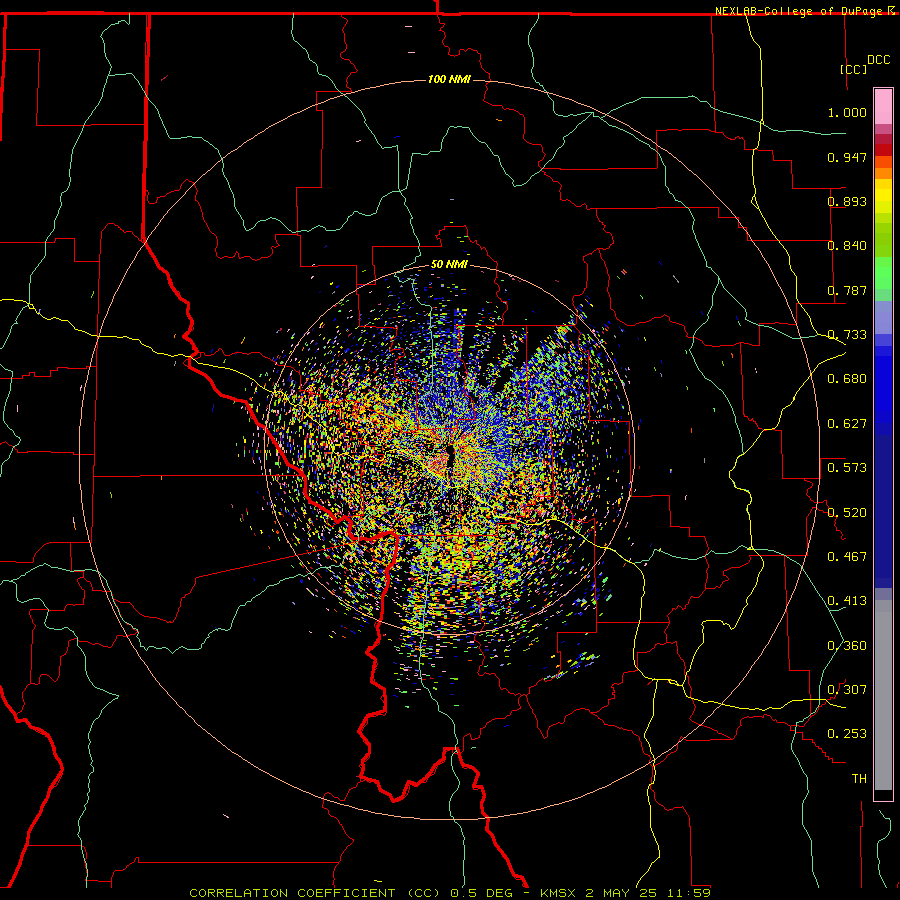Screen dimensions: 900x900
Task: Select the "DCC" label above the color bar
Action: tap(878, 60)
